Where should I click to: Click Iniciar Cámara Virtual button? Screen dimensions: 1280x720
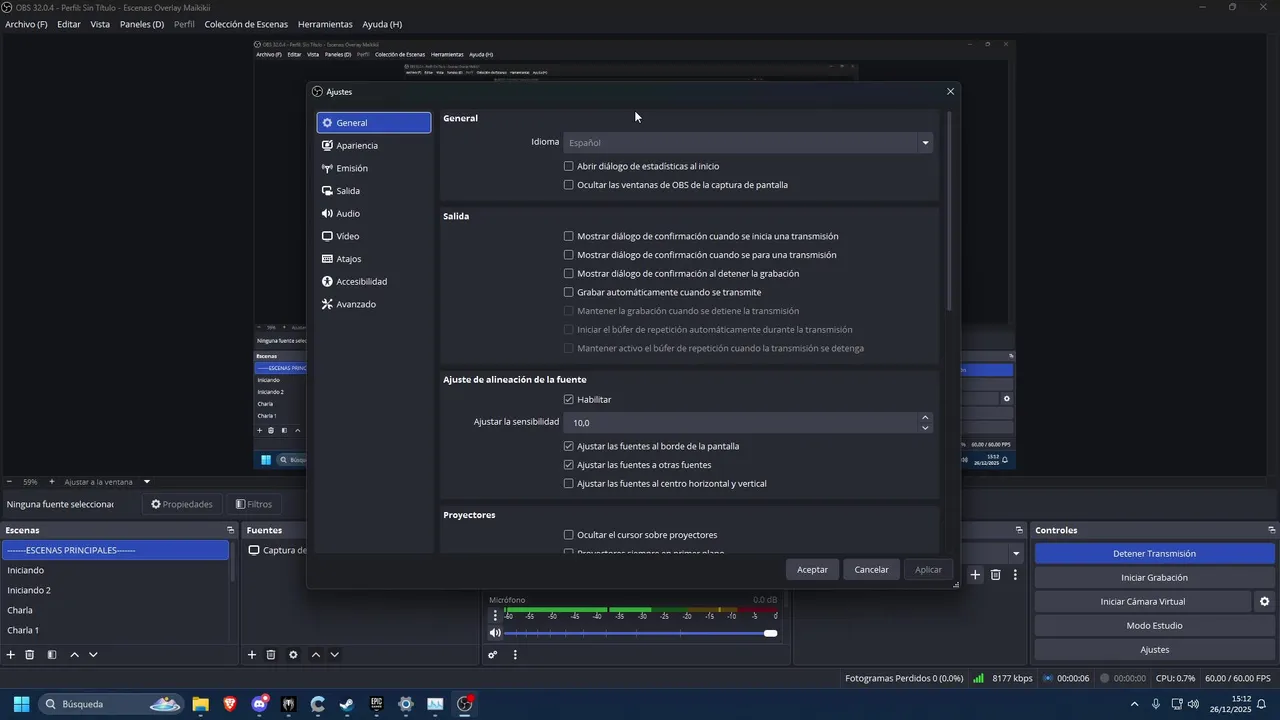[x=1143, y=602]
